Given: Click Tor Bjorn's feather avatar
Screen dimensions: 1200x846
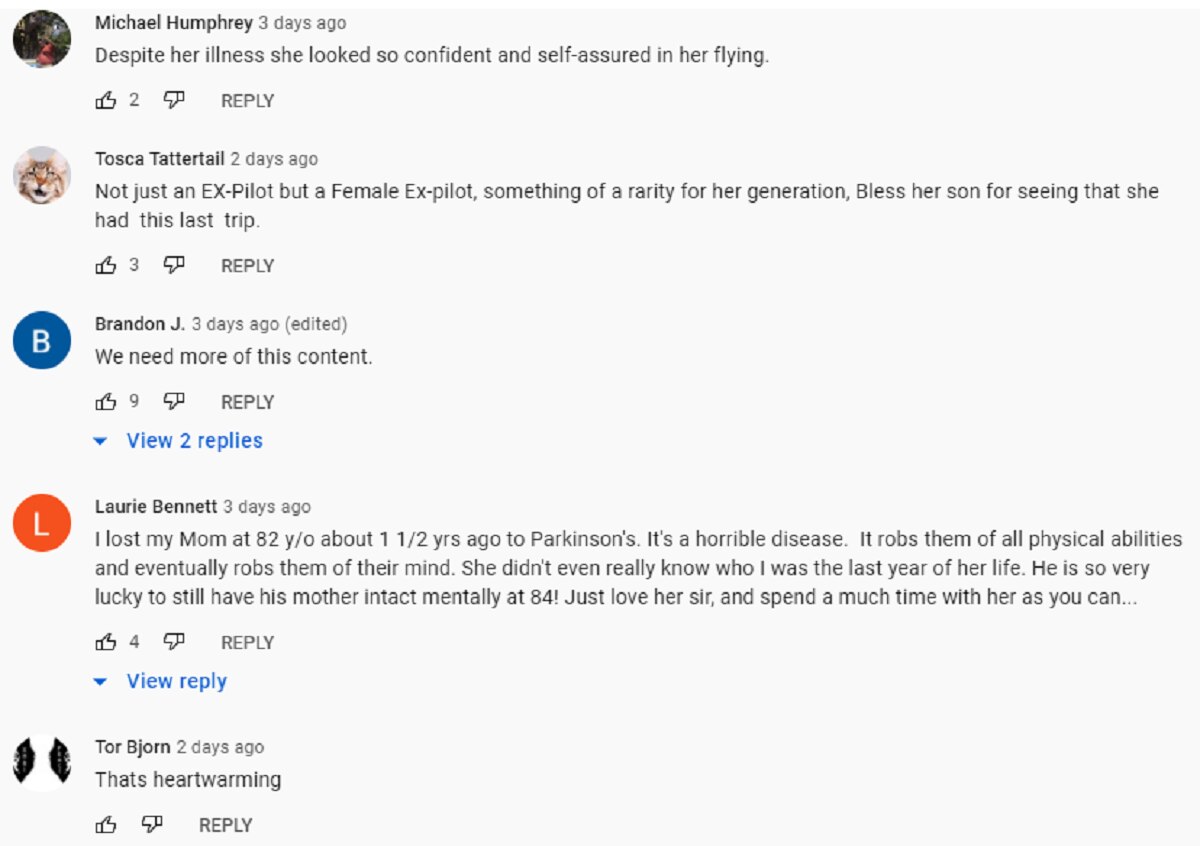Looking at the screenshot, I should click(x=42, y=762).
